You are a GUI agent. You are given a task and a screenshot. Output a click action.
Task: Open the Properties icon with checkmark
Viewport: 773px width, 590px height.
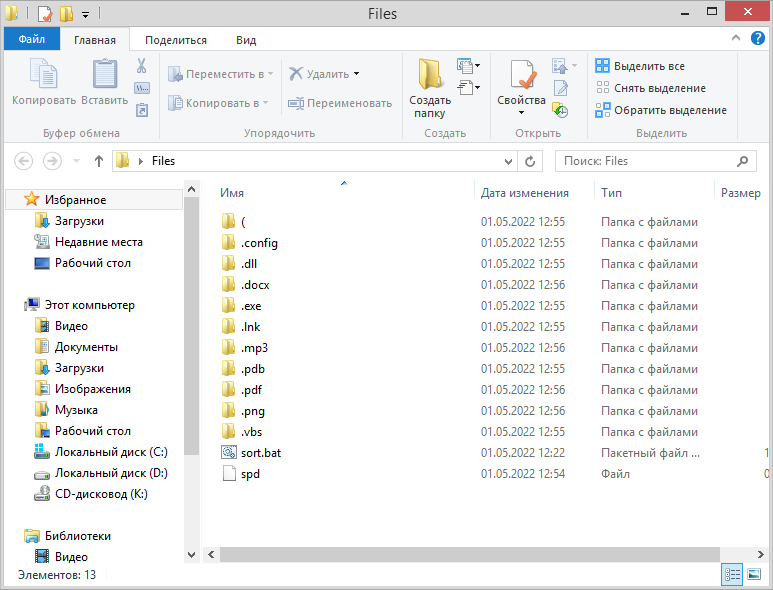(523, 74)
